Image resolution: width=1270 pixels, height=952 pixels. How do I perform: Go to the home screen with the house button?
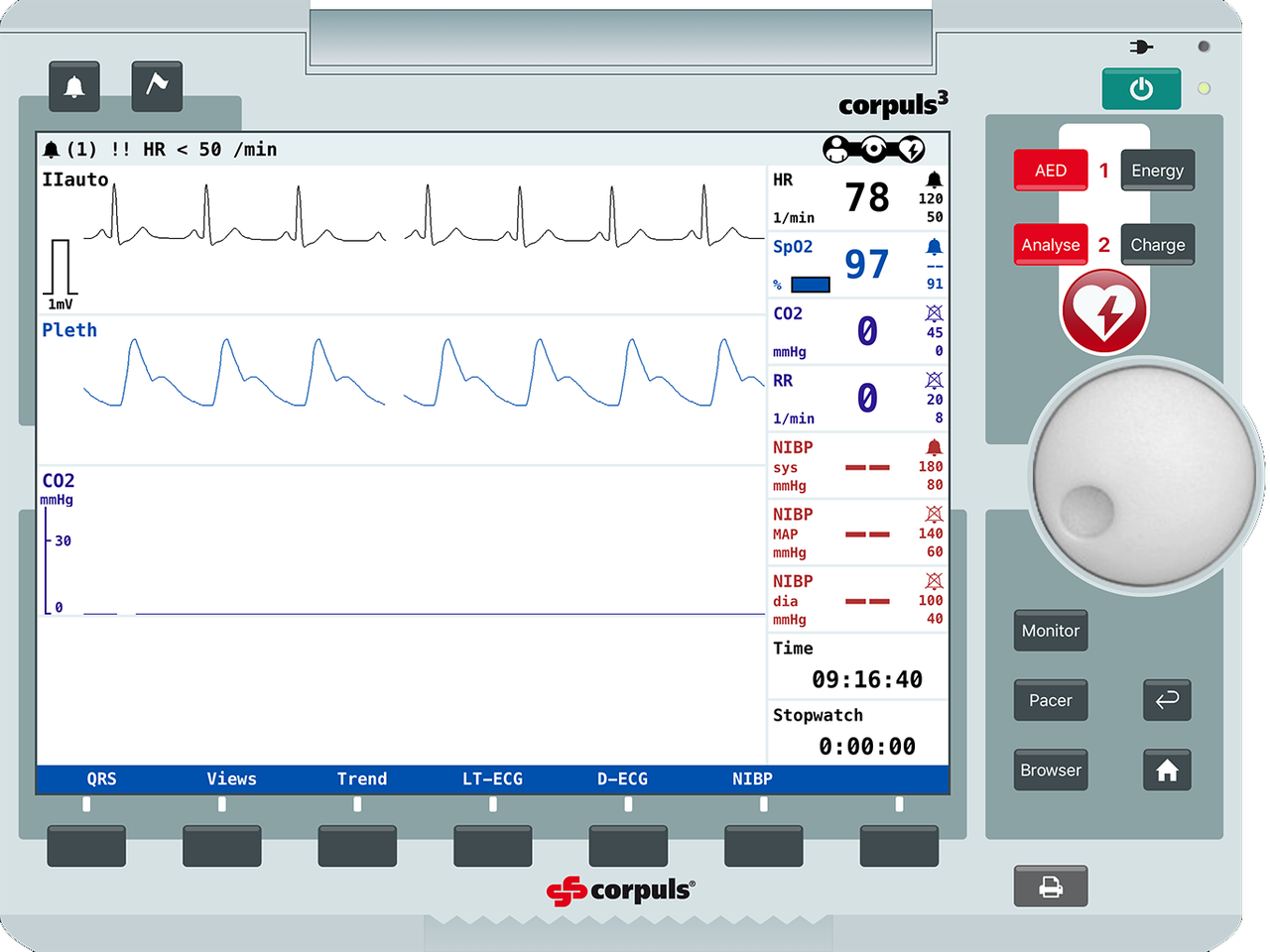(1167, 770)
